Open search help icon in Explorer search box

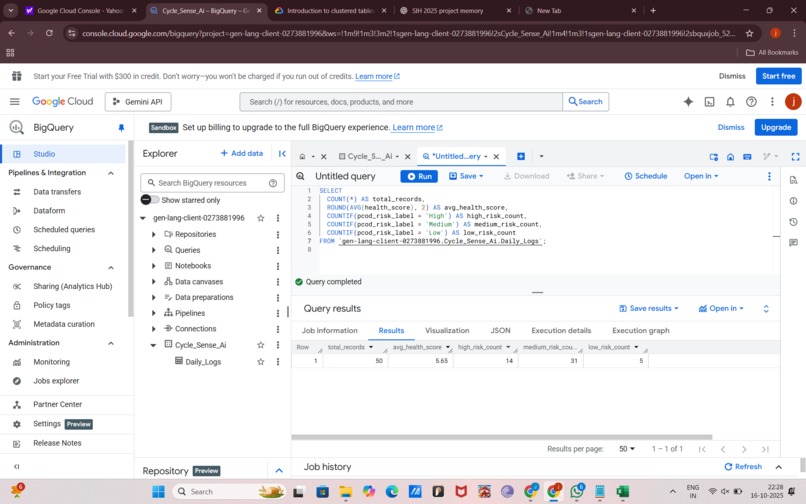pyautogui.click(x=273, y=183)
